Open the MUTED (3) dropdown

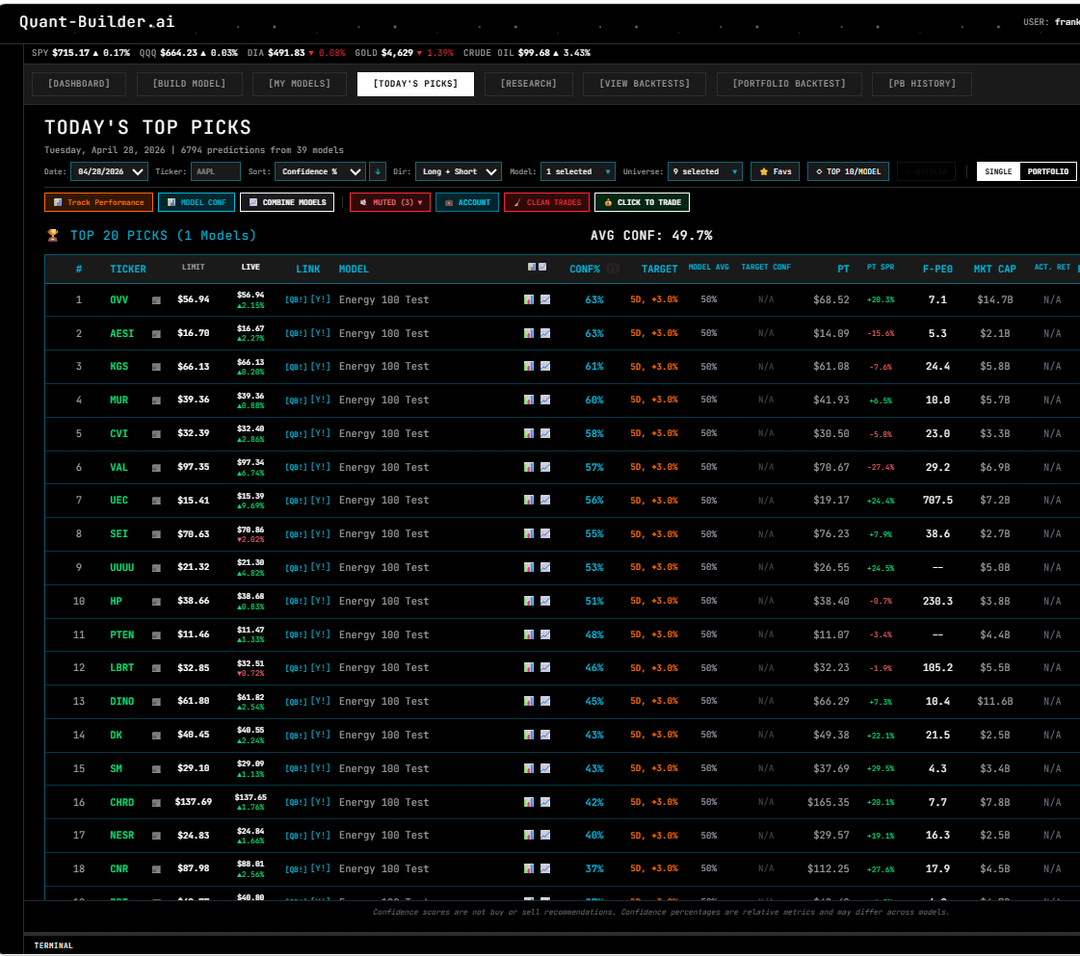coord(389,202)
